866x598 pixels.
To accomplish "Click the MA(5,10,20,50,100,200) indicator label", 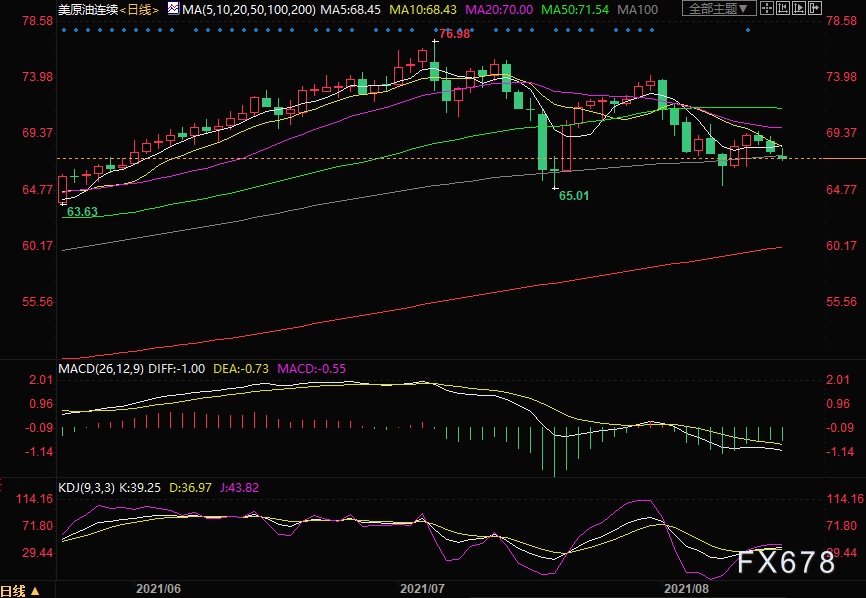I will pos(249,9).
